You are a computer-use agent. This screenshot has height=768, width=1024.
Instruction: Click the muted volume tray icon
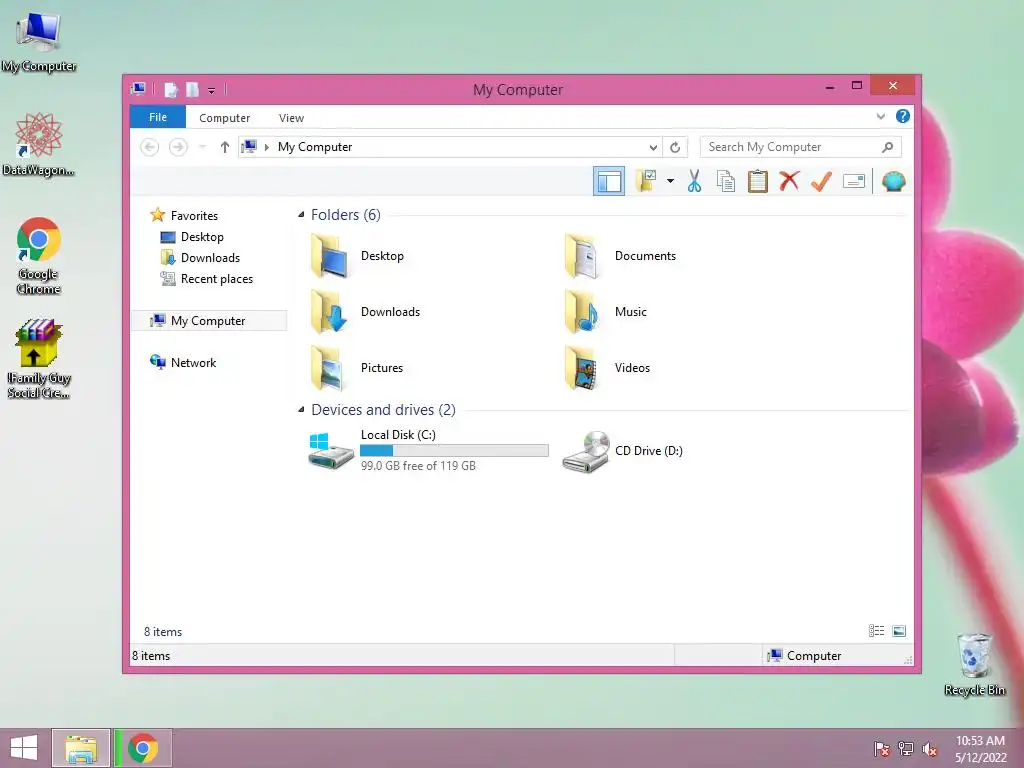pos(929,749)
